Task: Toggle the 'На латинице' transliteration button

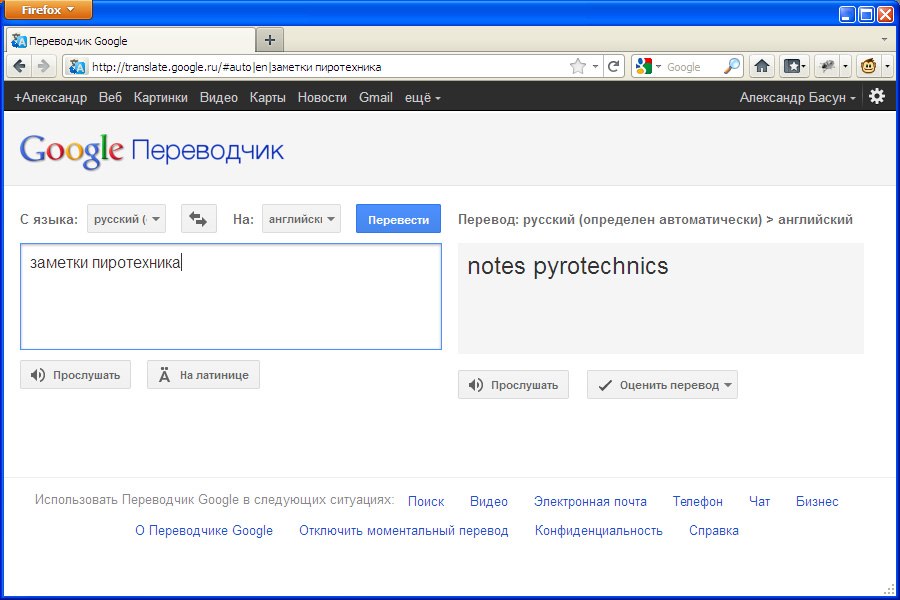Action: (x=203, y=375)
